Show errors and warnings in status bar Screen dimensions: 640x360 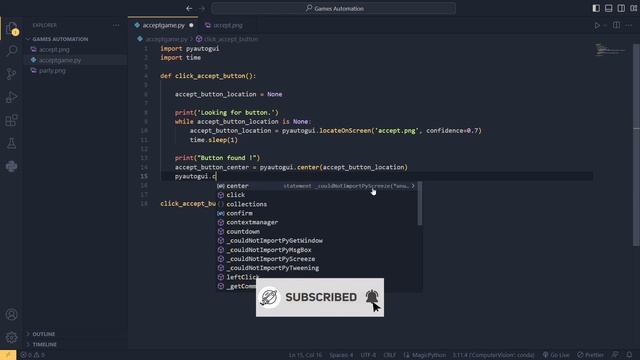(x=33, y=355)
